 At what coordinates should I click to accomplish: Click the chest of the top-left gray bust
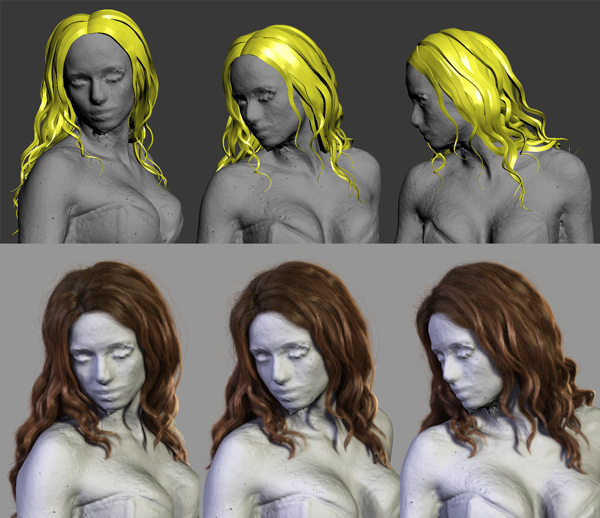[100, 205]
